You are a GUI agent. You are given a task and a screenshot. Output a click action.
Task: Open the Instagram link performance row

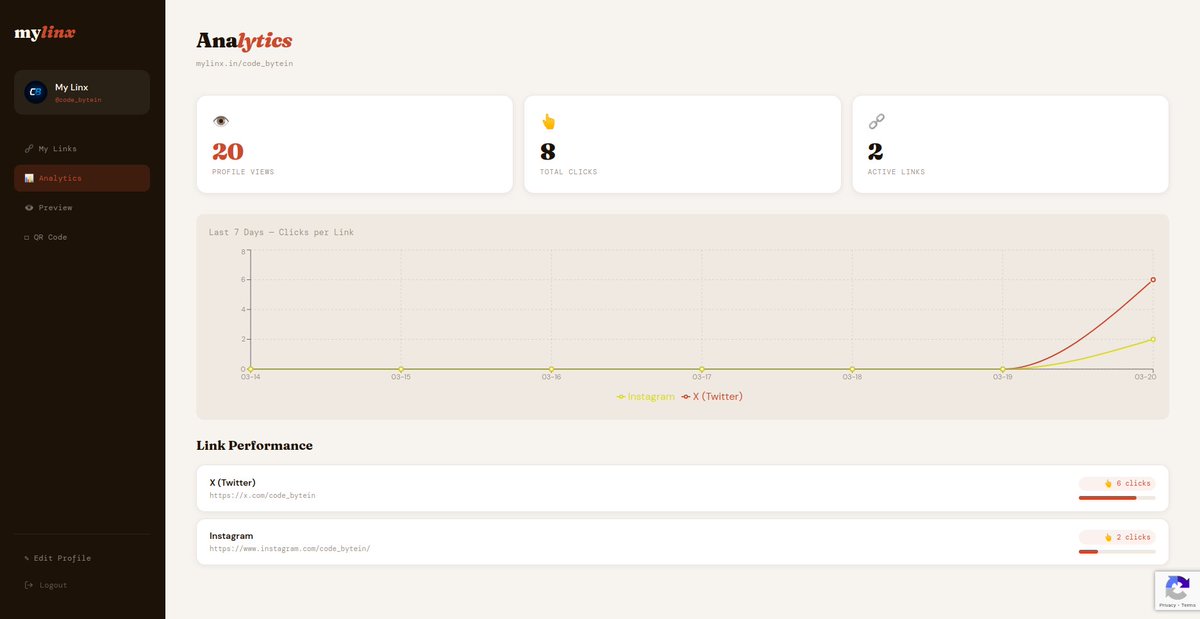(x=682, y=542)
